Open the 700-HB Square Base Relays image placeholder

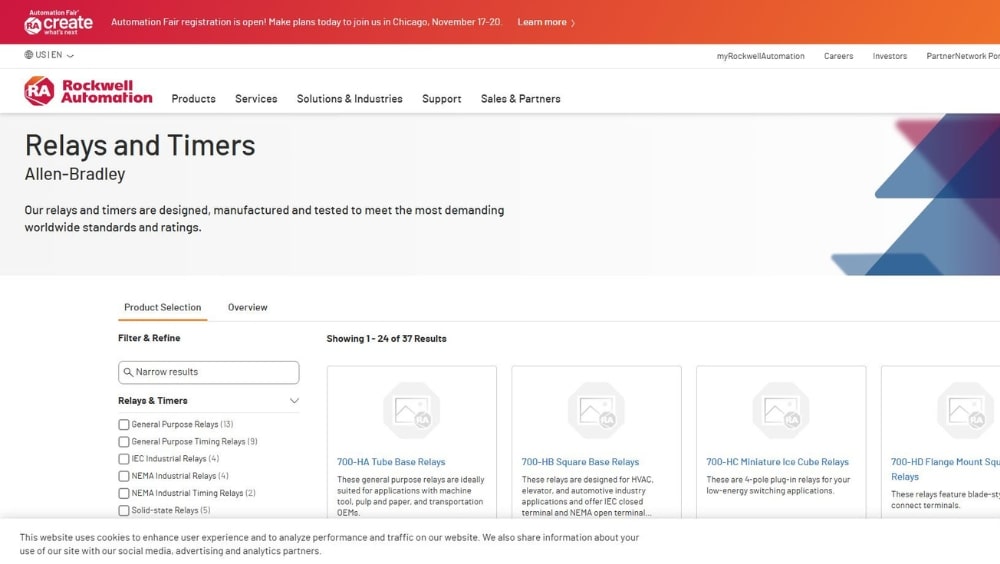pos(596,411)
